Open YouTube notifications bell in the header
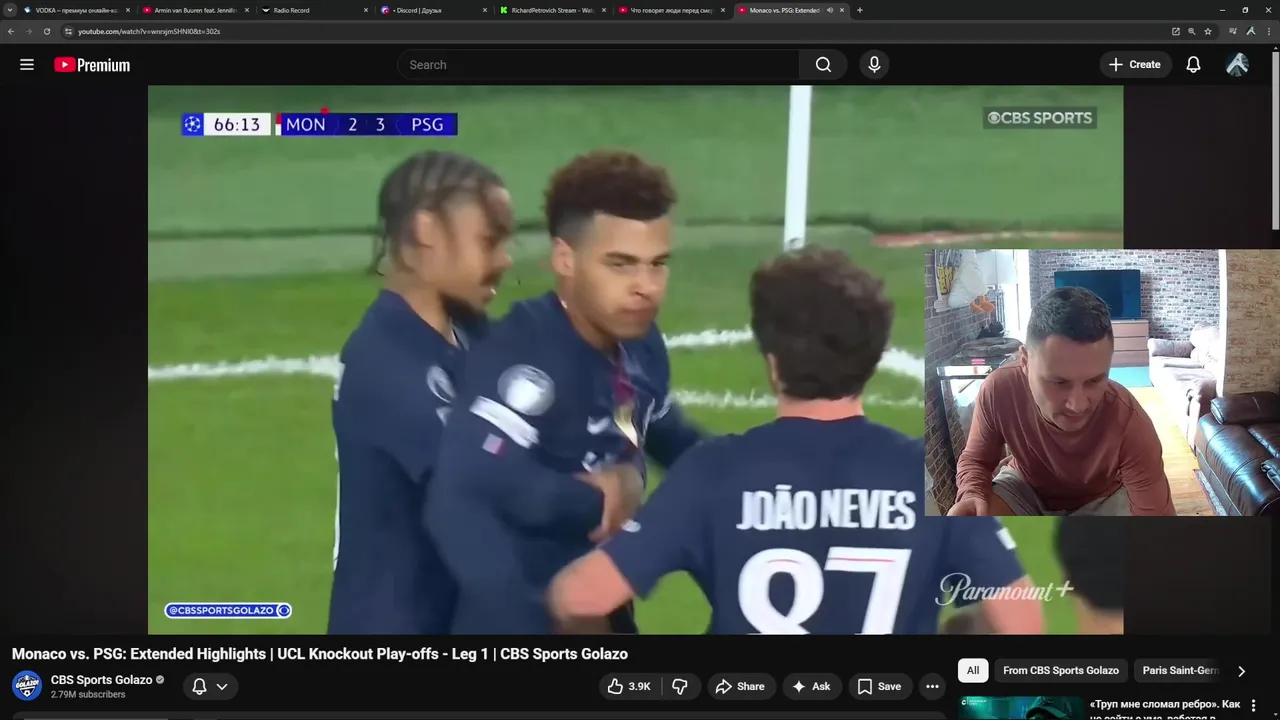 point(1193,65)
